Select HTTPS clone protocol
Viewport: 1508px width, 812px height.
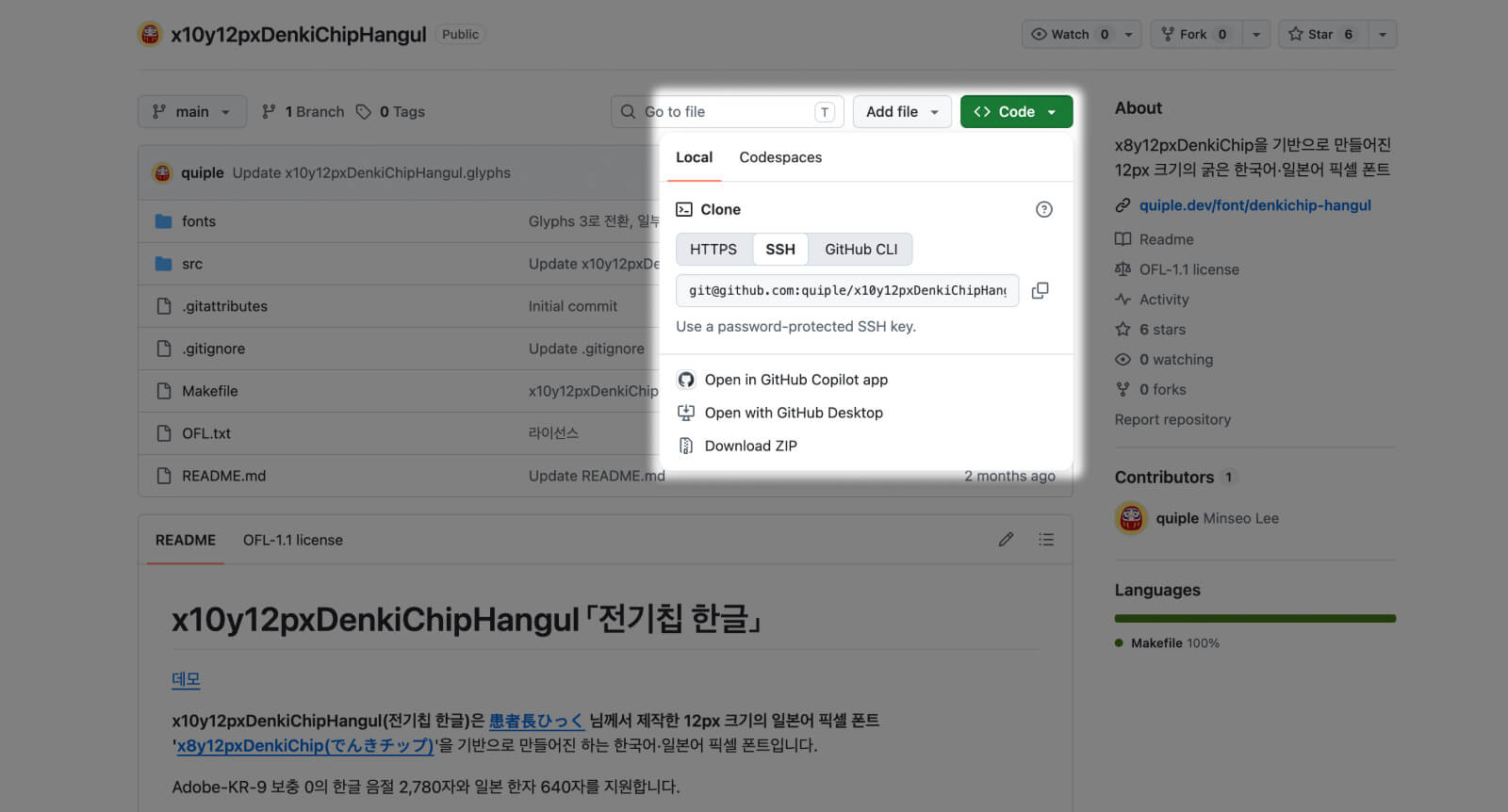(713, 250)
